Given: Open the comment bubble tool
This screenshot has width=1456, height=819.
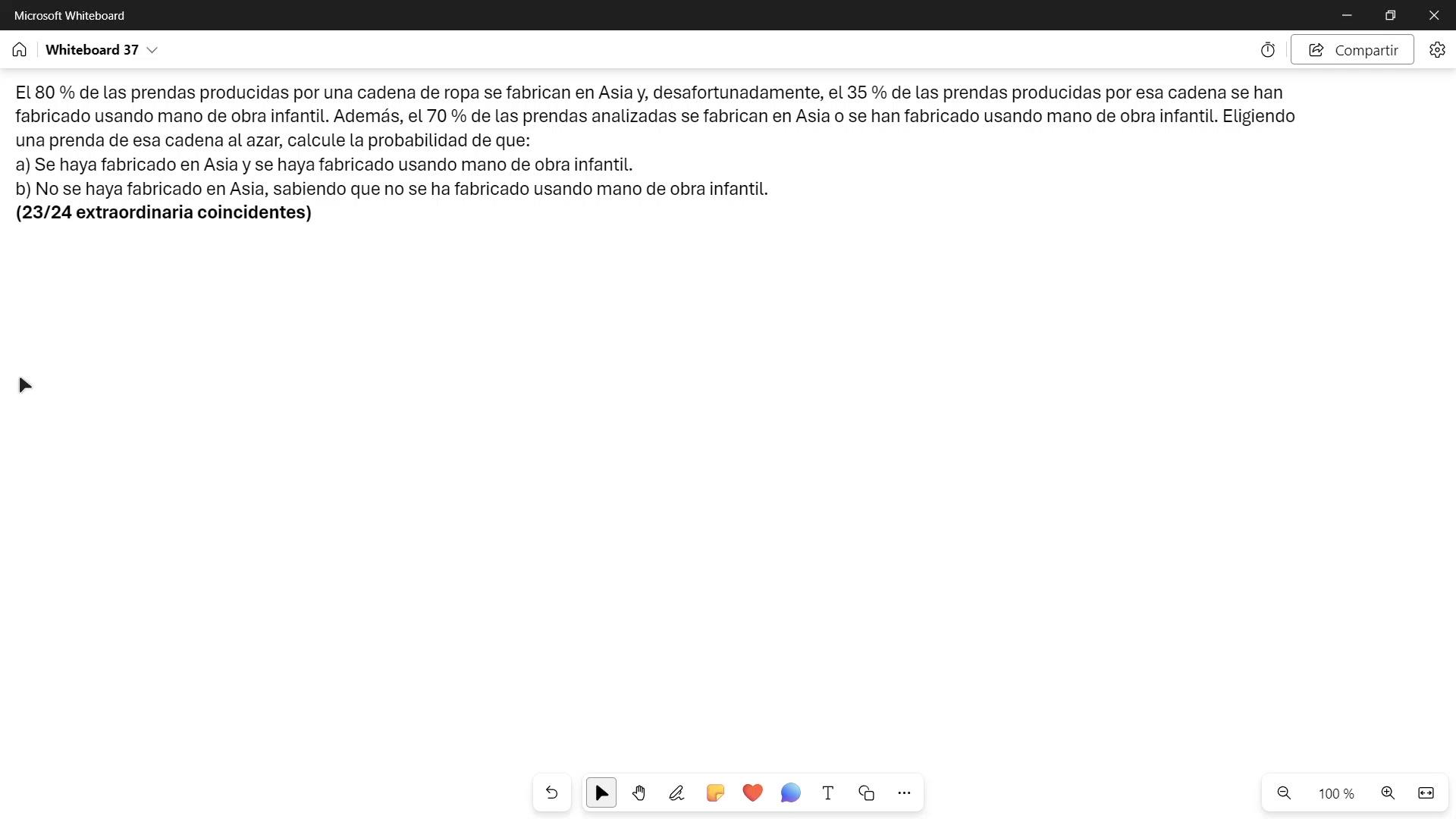Looking at the screenshot, I should (790, 793).
